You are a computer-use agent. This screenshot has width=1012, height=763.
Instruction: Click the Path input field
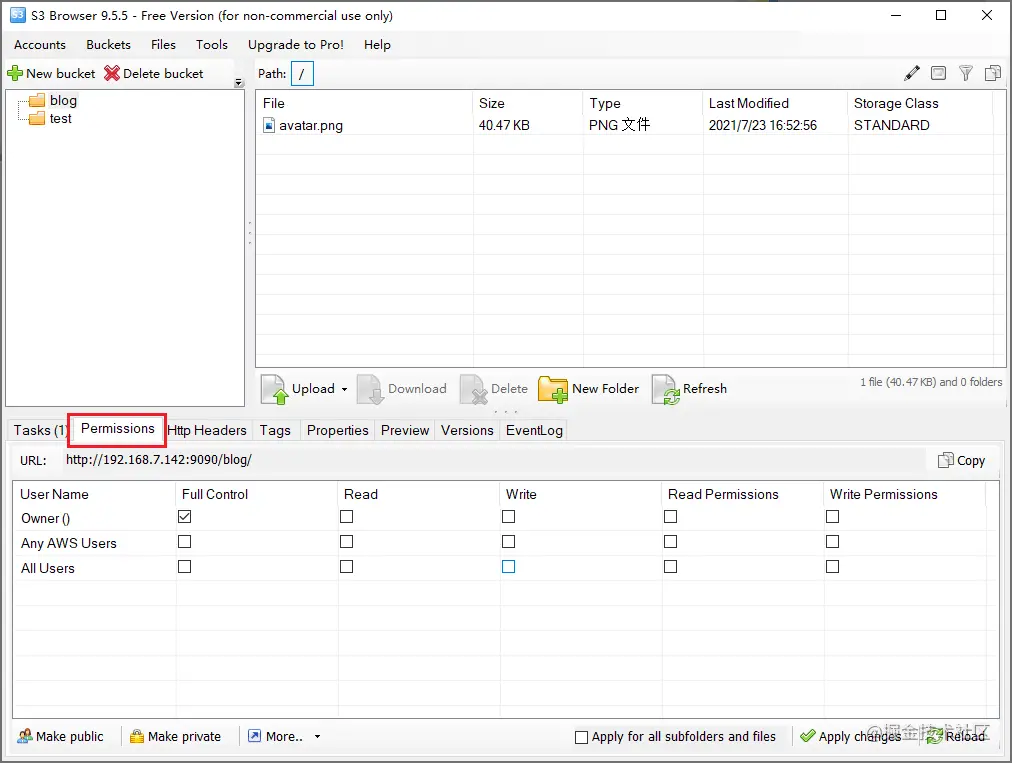tap(302, 74)
